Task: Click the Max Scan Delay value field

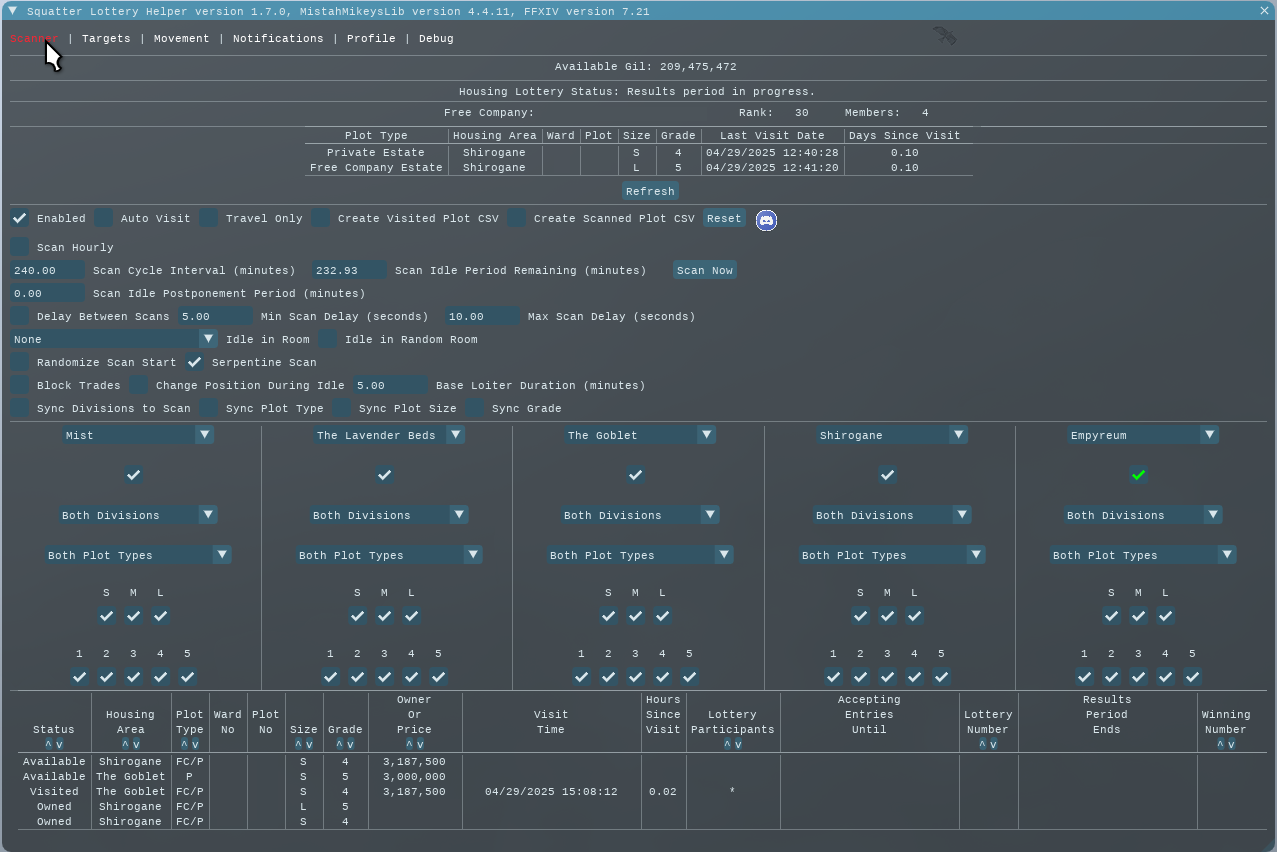Action: pyautogui.click(x=482, y=316)
